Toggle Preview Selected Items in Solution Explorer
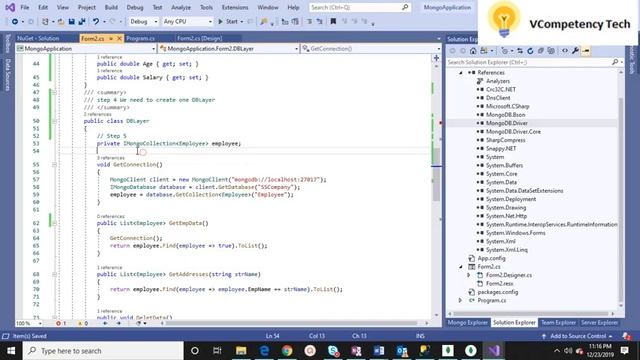This screenshot has width=640, height=360. point(586,51)
